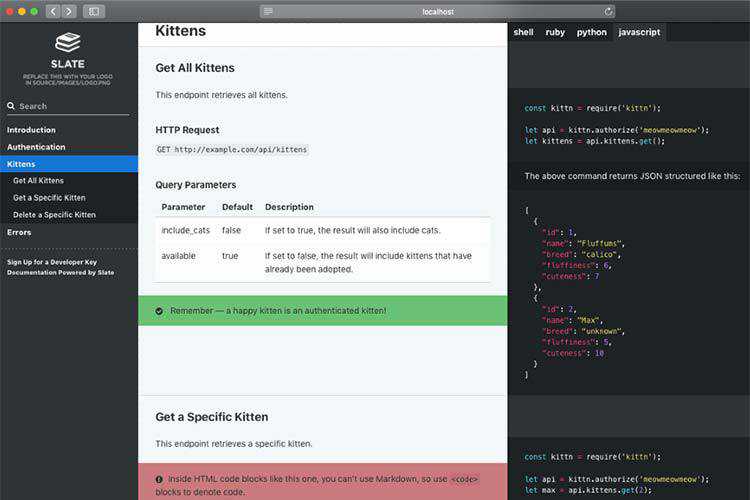
Task: Click the Safari back arrow button
Action: click(x=53, y=11)
